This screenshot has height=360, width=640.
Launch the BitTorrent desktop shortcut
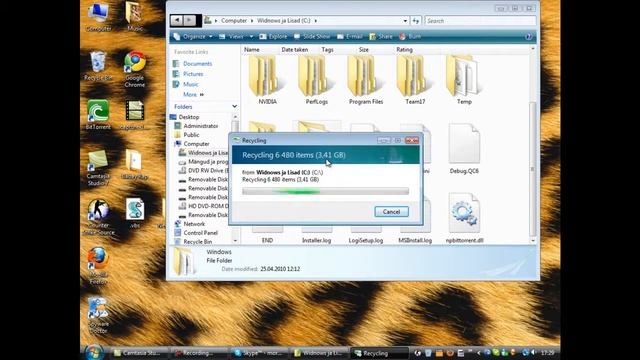[98, 114]
